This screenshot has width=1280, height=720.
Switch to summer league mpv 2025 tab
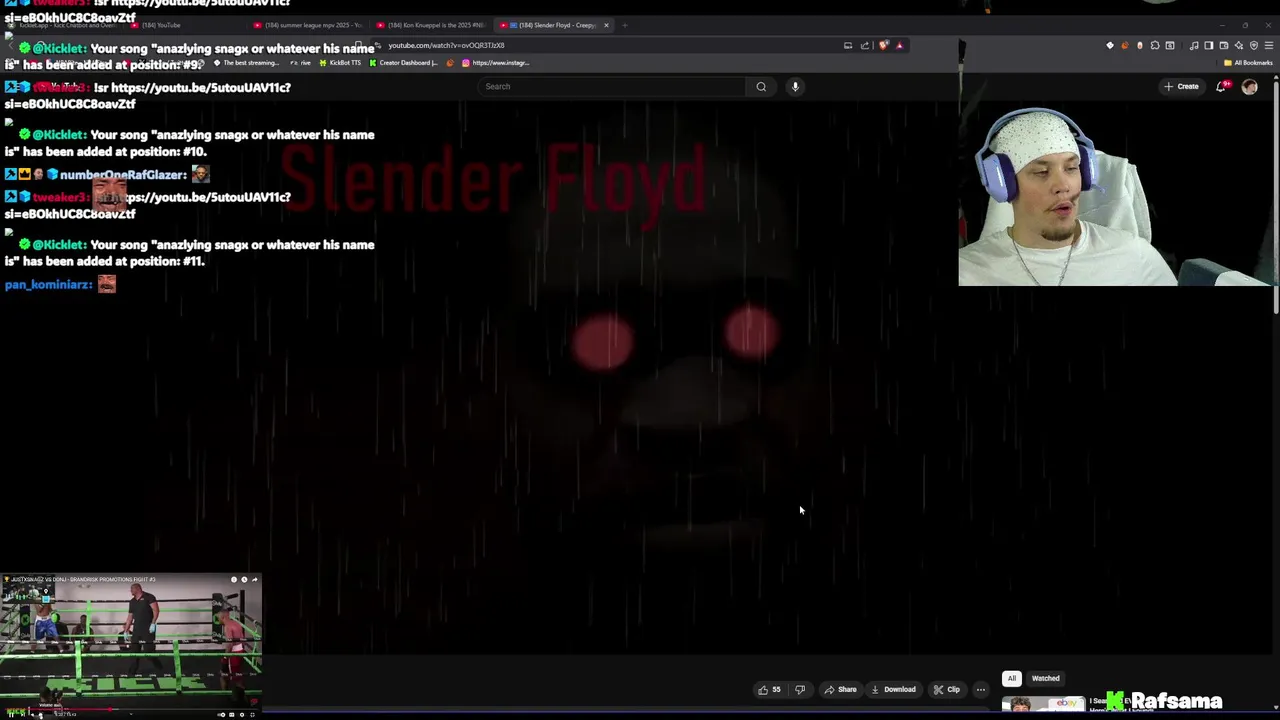click(308, 25)
